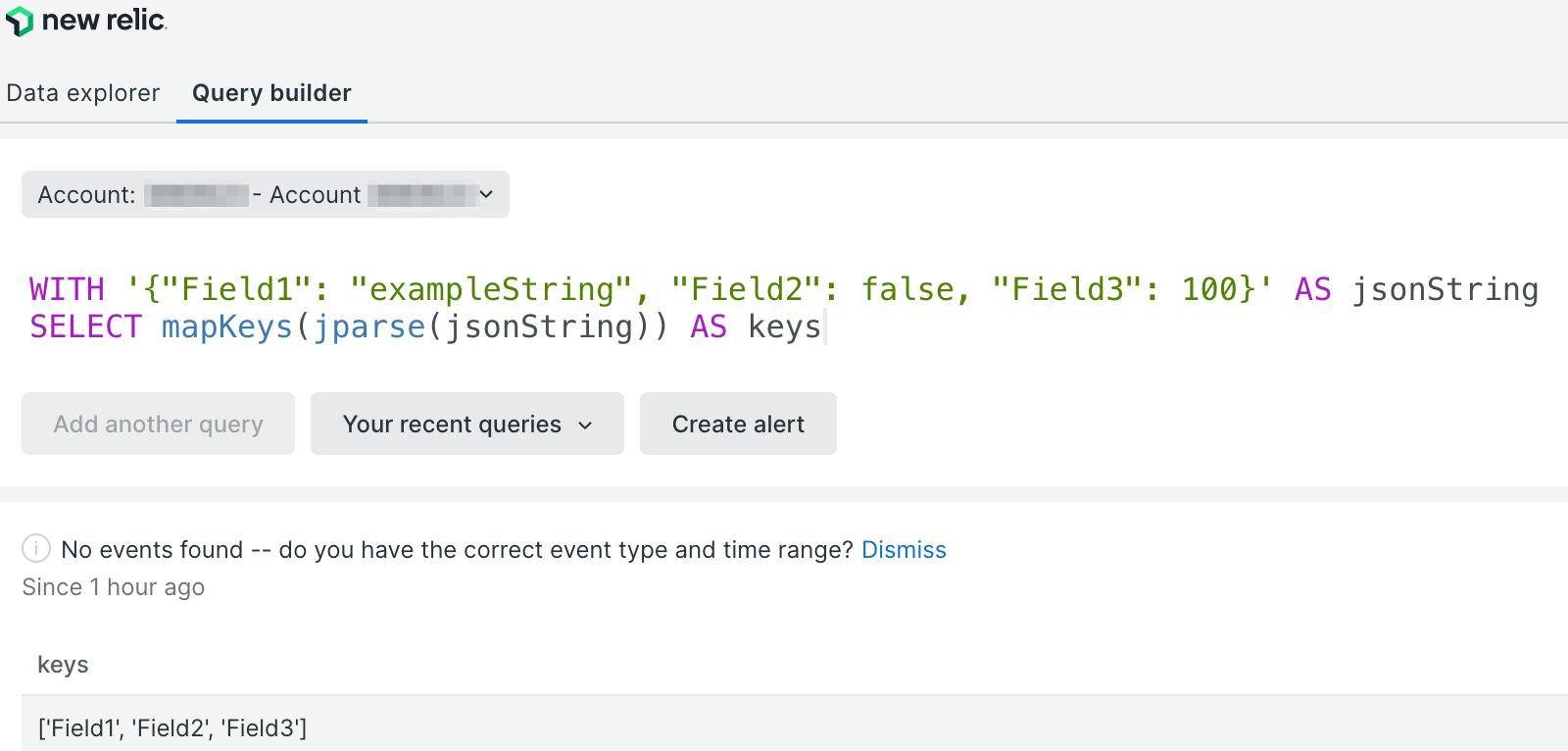The width and height of the screenshot is (1568, 751).
Task: Switch to the Data explorer tab
Action: coord(83,93)
